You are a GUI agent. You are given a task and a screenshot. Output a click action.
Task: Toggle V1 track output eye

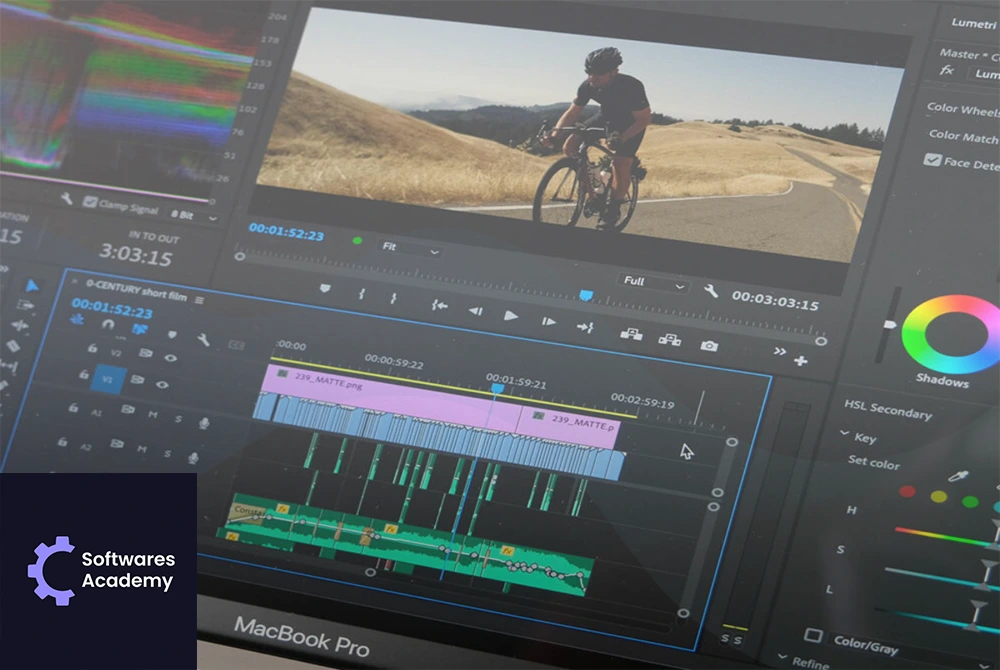163,384
